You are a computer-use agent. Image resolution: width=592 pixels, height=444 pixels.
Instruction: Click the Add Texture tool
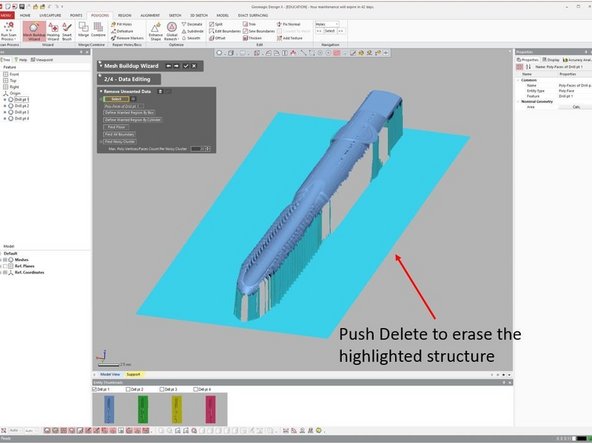tap(290, 38)
